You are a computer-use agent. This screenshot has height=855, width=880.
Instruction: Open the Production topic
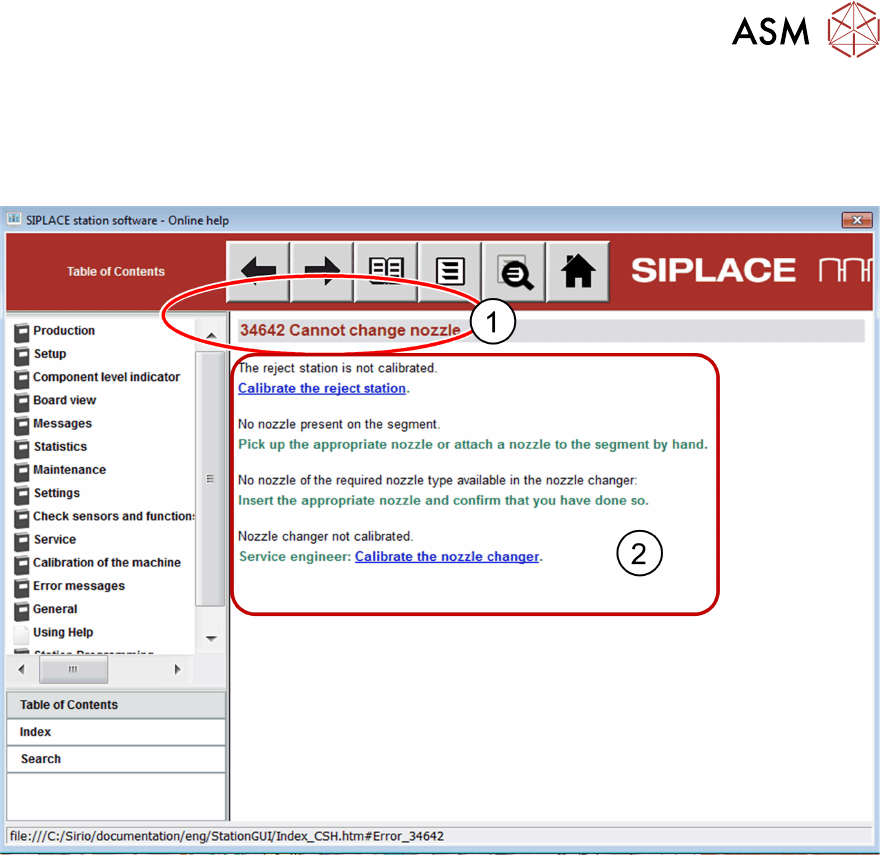(x=64, y=331)
